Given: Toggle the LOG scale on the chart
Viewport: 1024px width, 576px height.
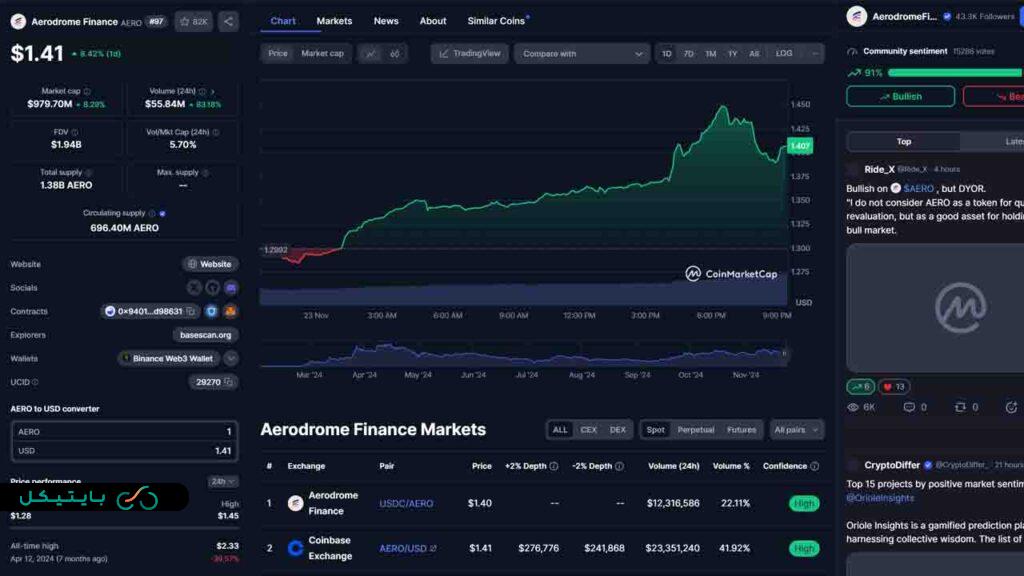Looking at the screenshot, I should click(x=784, y=53).
